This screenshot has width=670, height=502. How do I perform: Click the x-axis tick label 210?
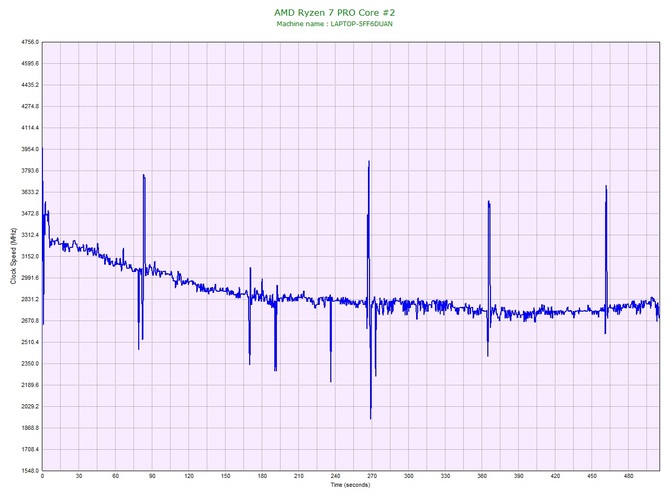click(x=299, y=476)
